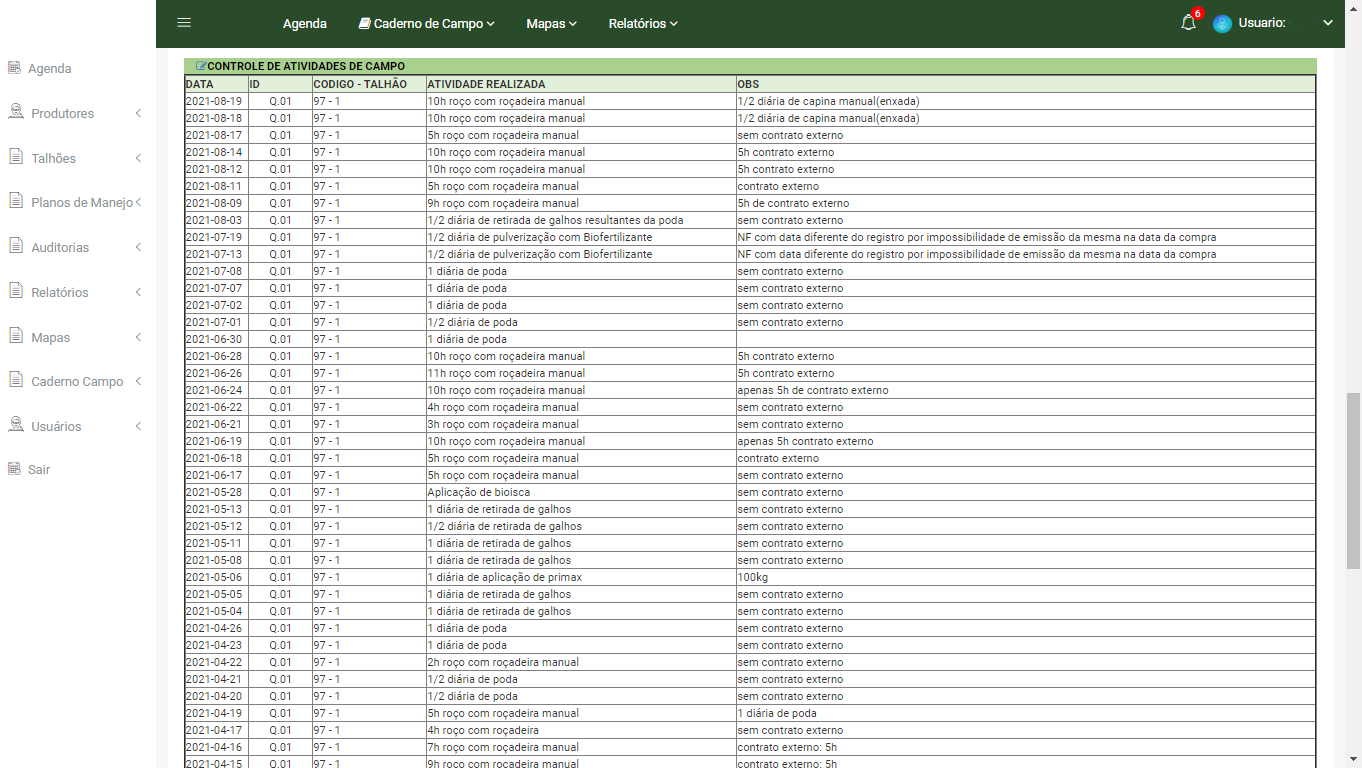Open the notifications bell icon
Image resolution: width=1362 pixels, height=768 pixels.
point(1188,23)
